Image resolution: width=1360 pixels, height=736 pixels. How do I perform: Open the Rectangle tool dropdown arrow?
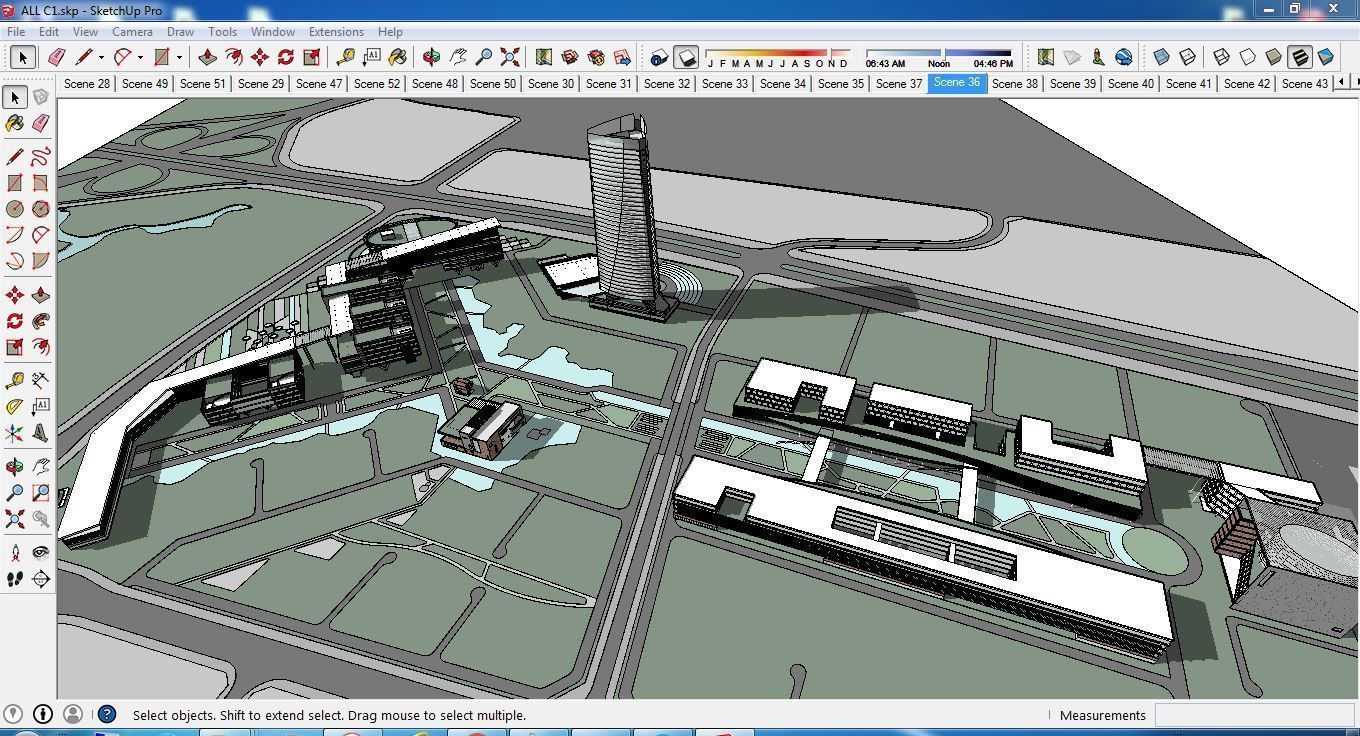[x=179, y=57]
